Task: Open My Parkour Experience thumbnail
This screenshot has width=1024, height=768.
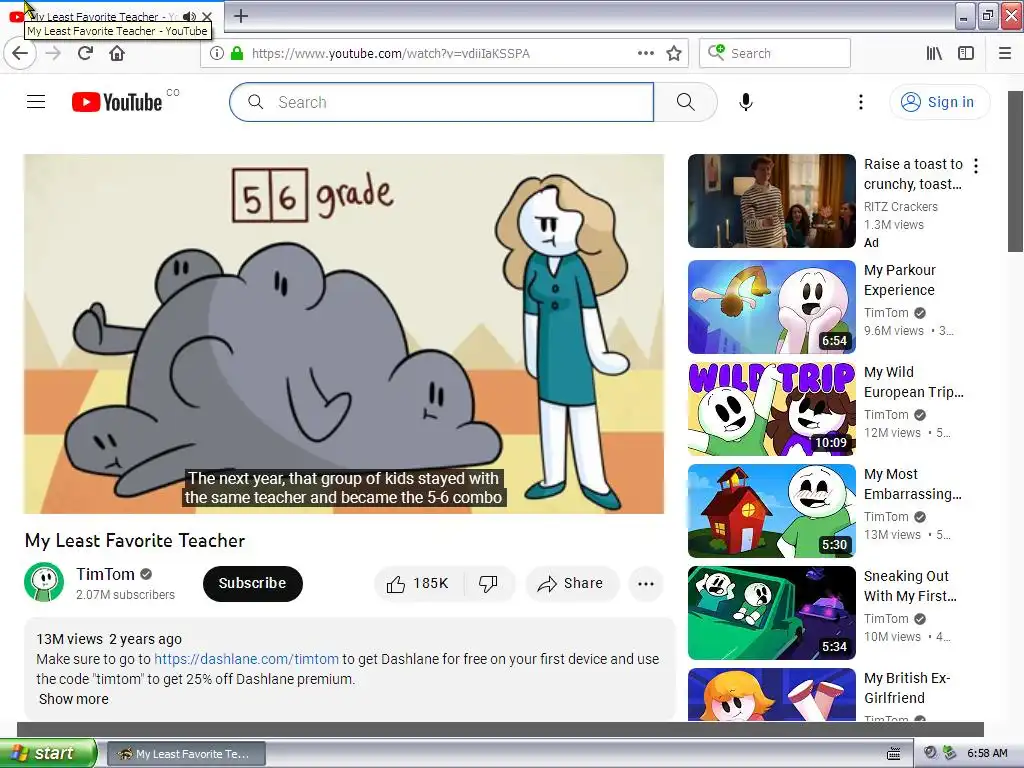Action: [771, 307]
